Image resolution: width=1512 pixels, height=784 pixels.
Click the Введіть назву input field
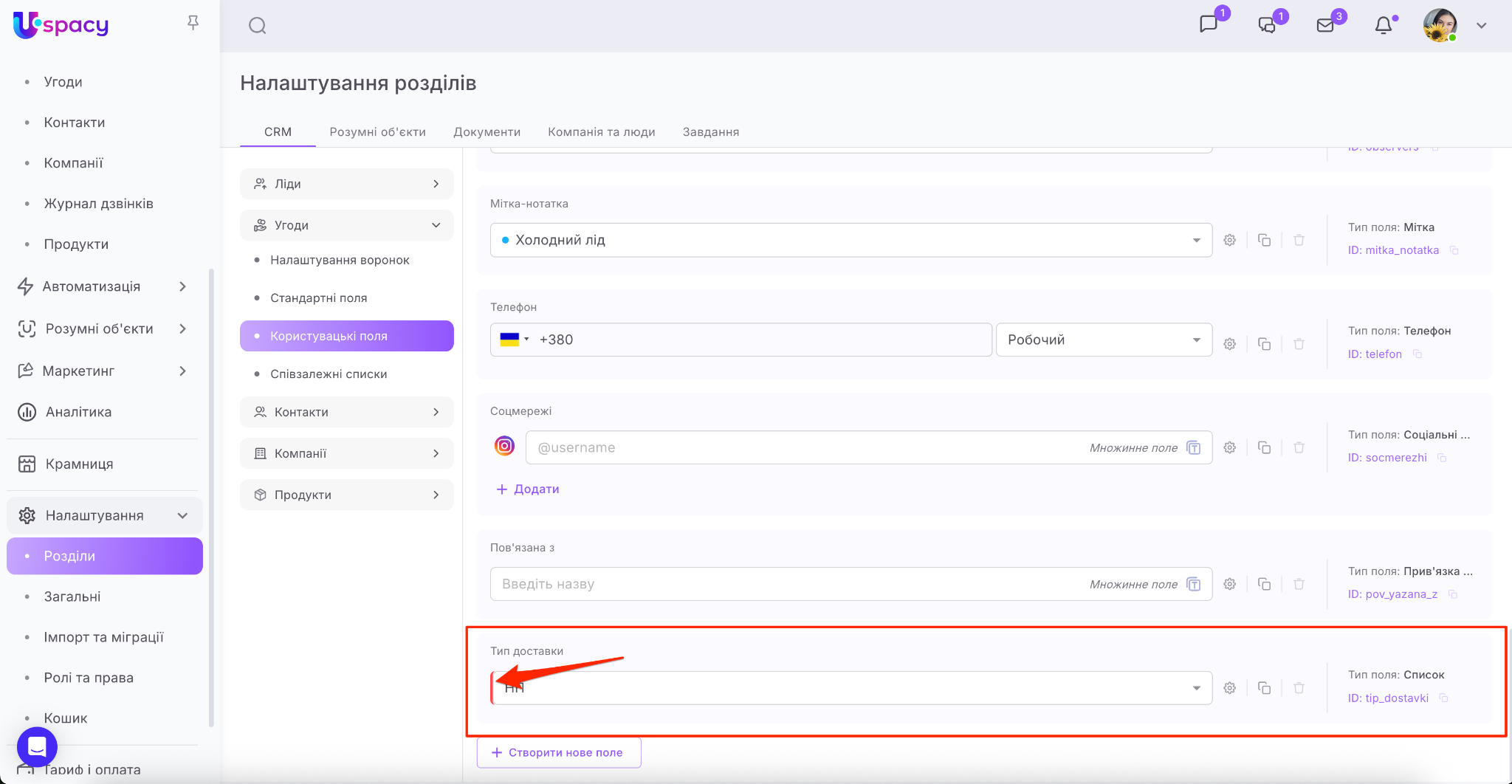point(783,585)
